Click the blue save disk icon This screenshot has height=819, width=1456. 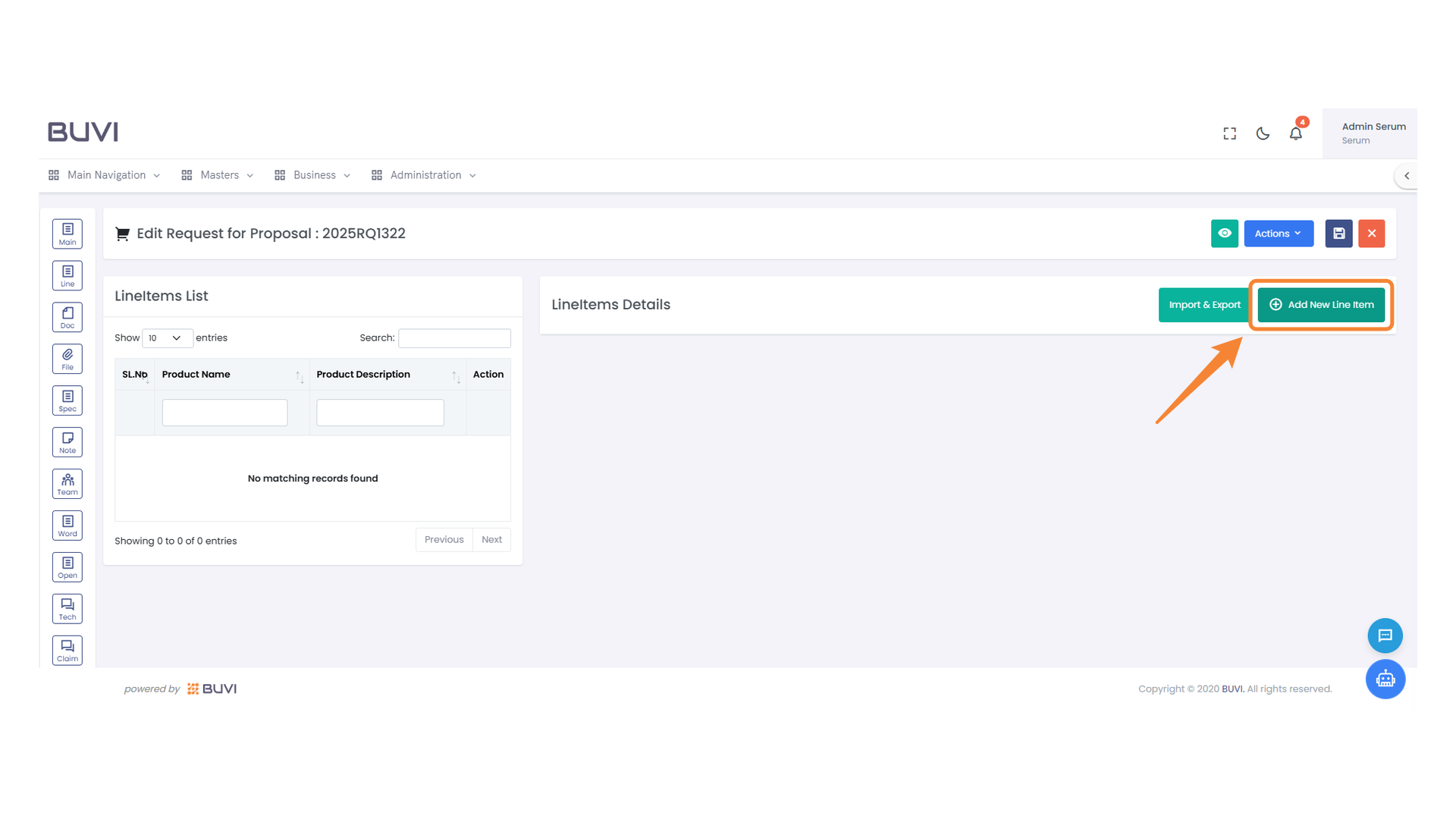pos(1338,234)
